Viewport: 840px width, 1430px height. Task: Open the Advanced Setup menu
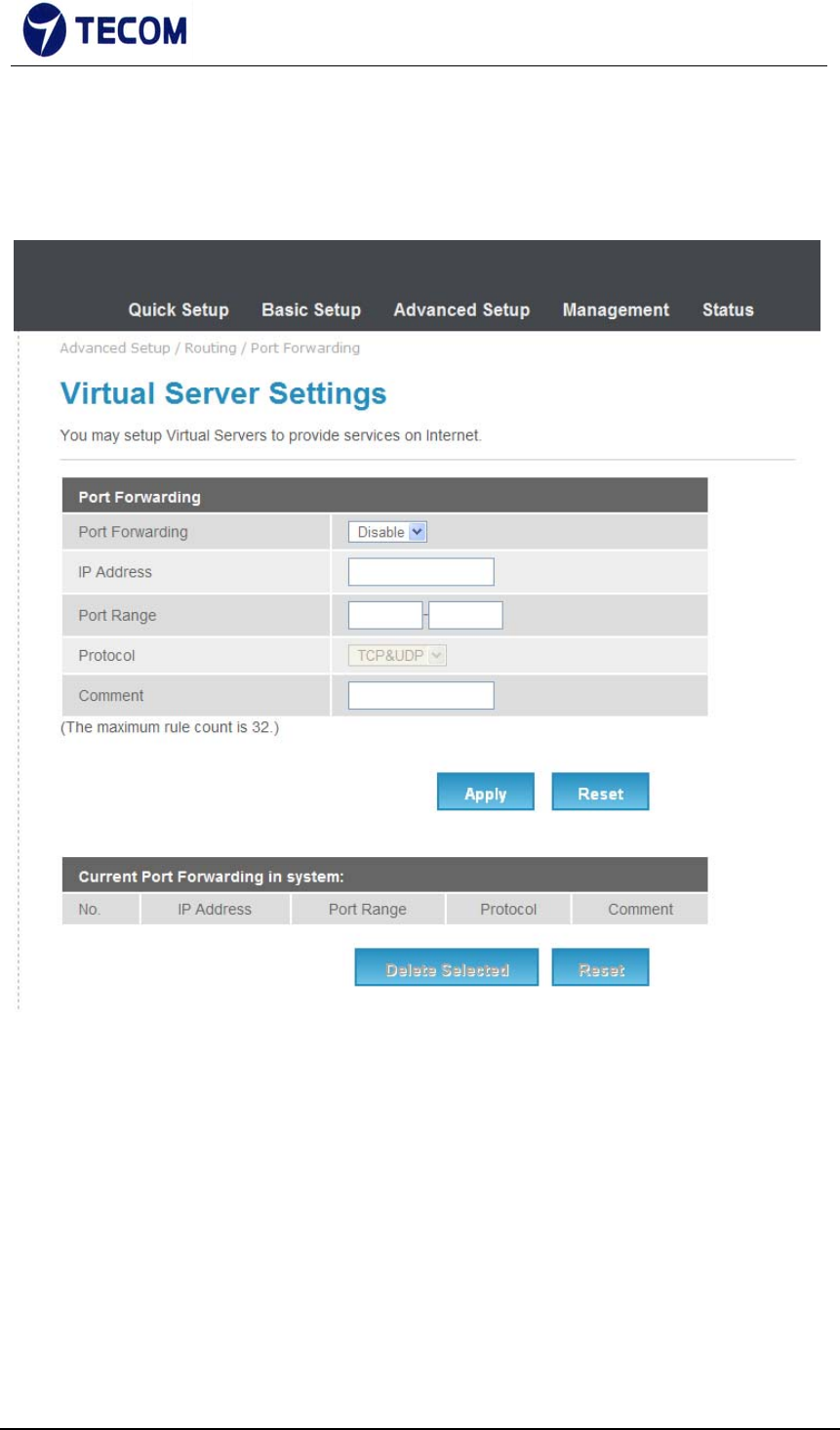coord(461,309)
